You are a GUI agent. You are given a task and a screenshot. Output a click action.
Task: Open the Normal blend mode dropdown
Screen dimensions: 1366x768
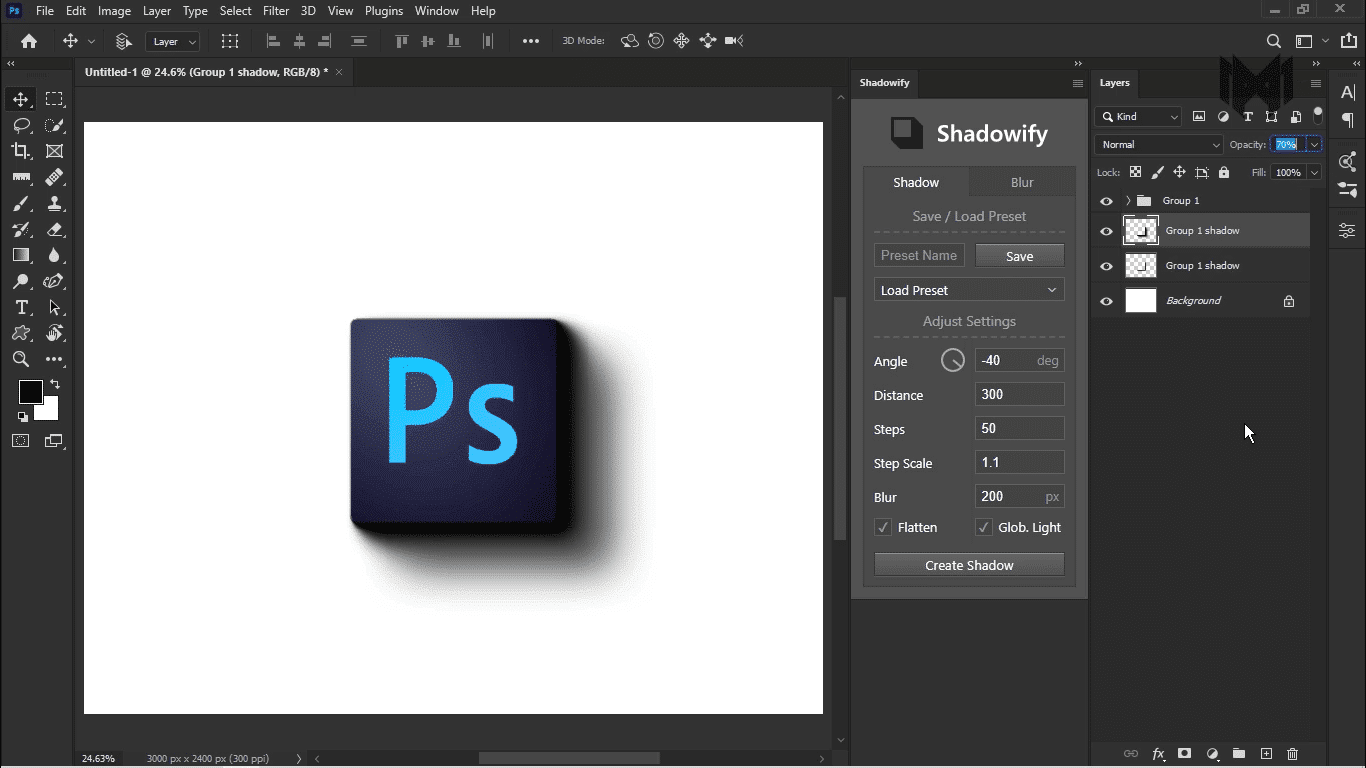click(1159, 145)
